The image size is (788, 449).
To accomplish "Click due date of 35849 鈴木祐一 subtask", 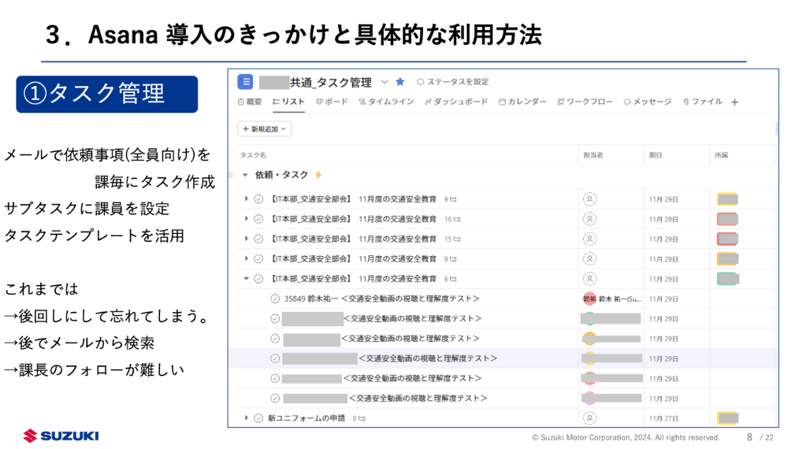I will pyautogui.click(x=663, y=299).
